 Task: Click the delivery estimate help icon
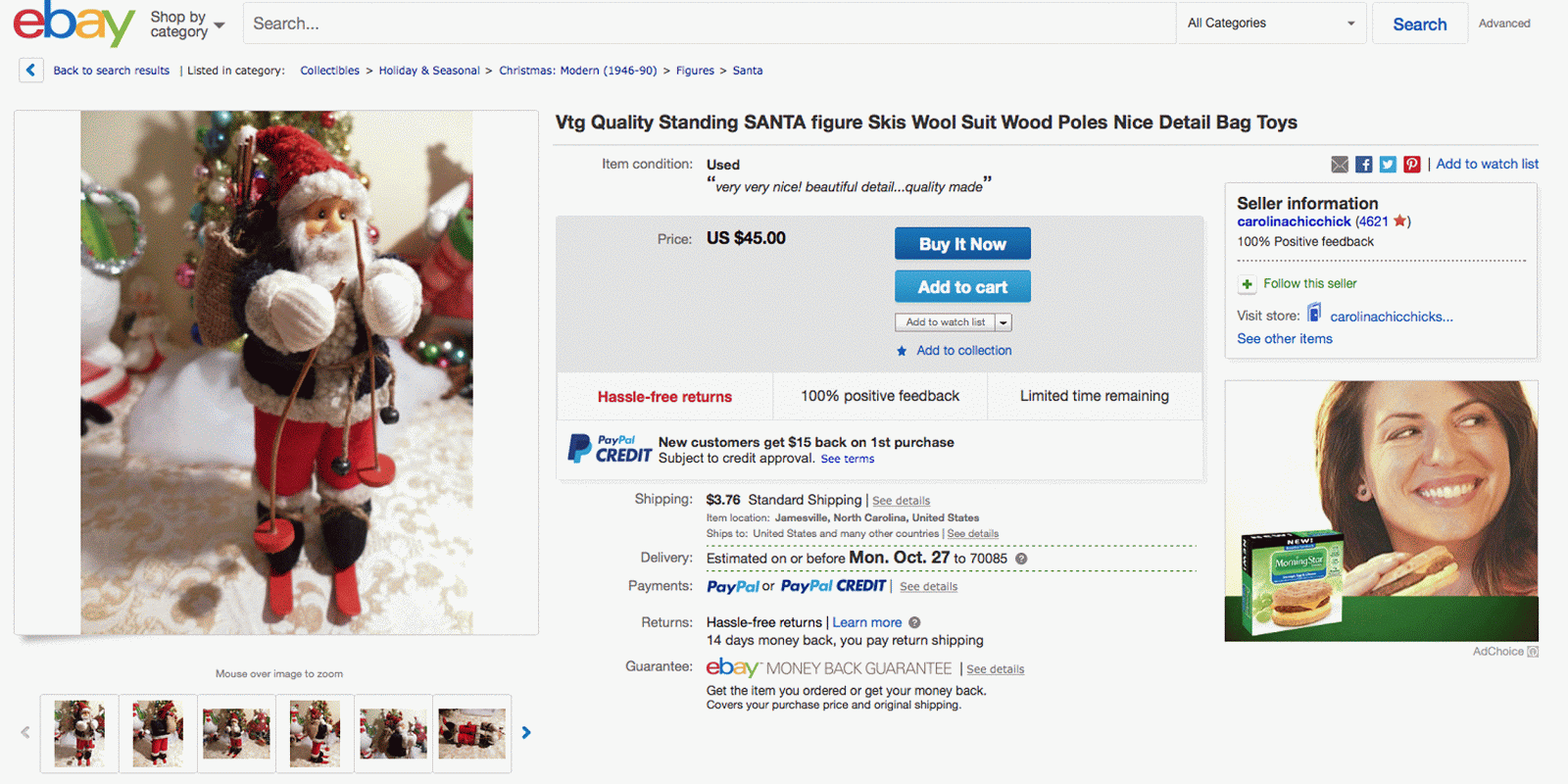(x=1021, y=559)
